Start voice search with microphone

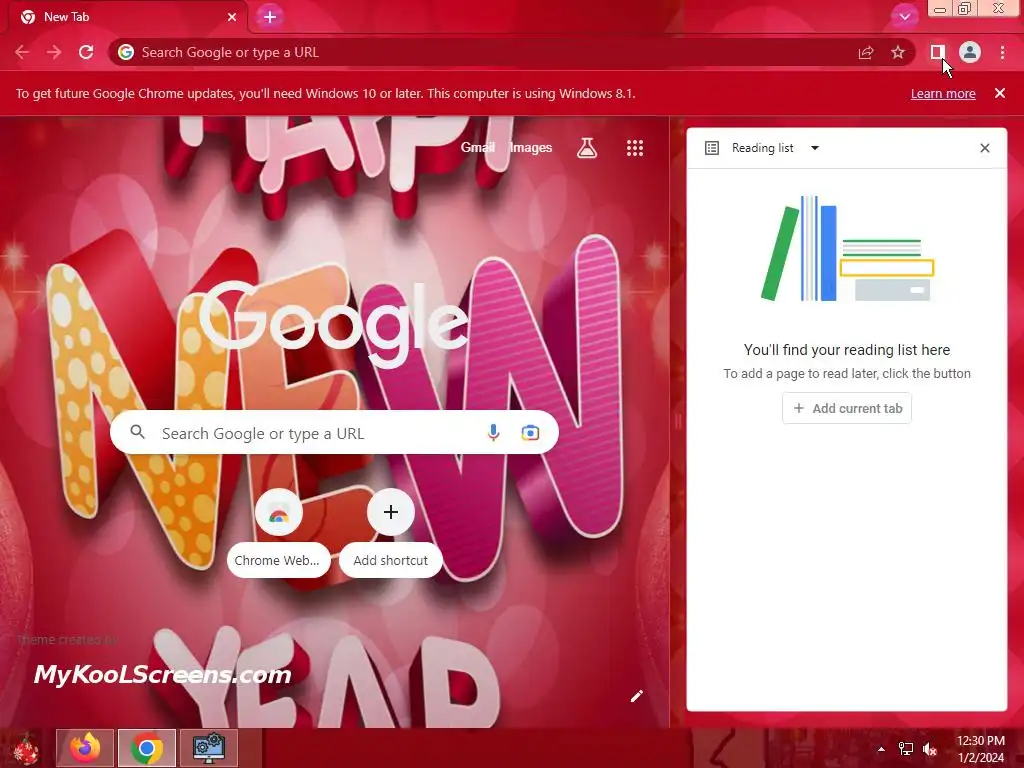pos(494,432)
